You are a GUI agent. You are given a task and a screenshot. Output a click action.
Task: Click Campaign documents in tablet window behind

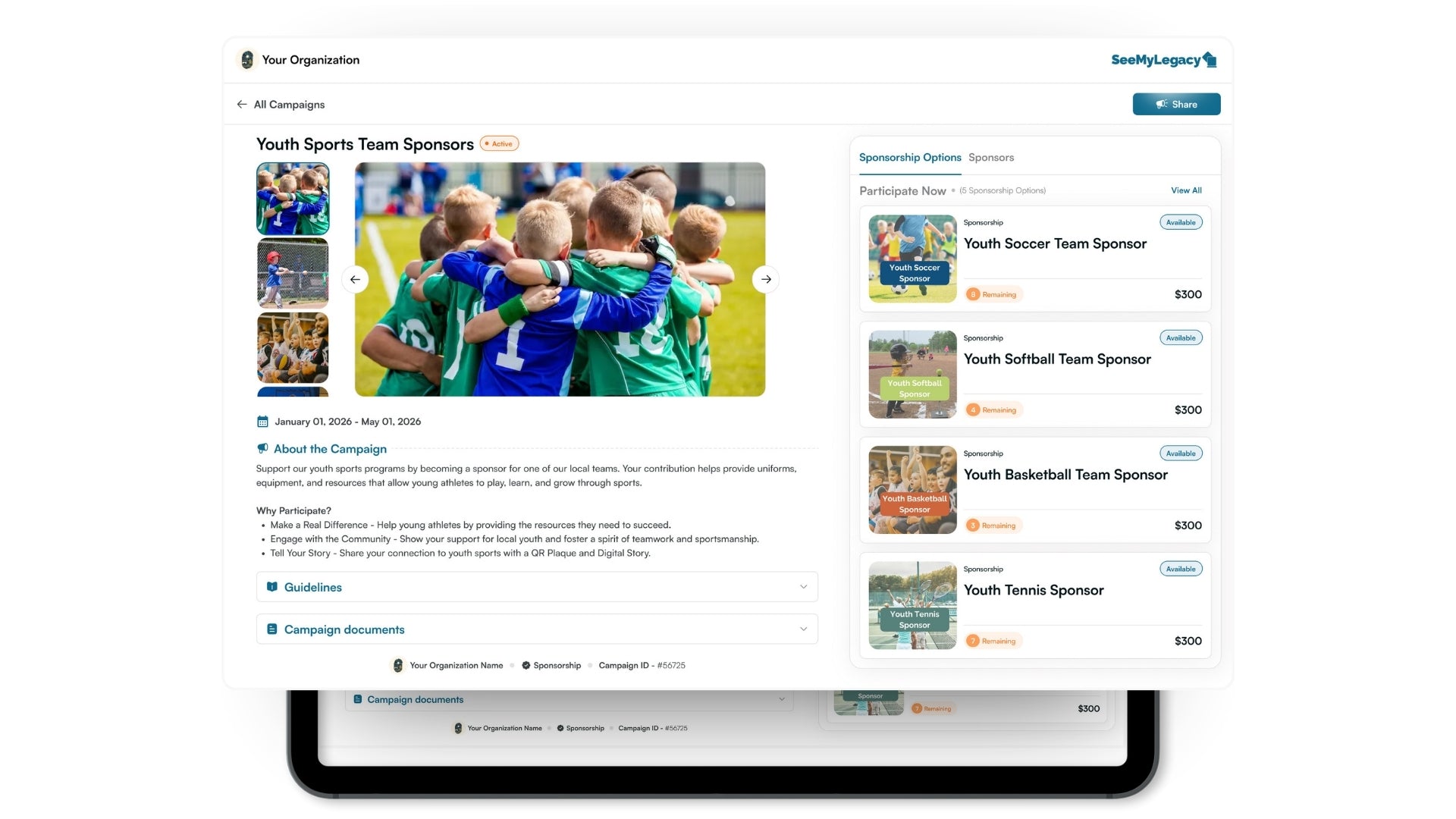pyautogui.click(x=415, y=700)
